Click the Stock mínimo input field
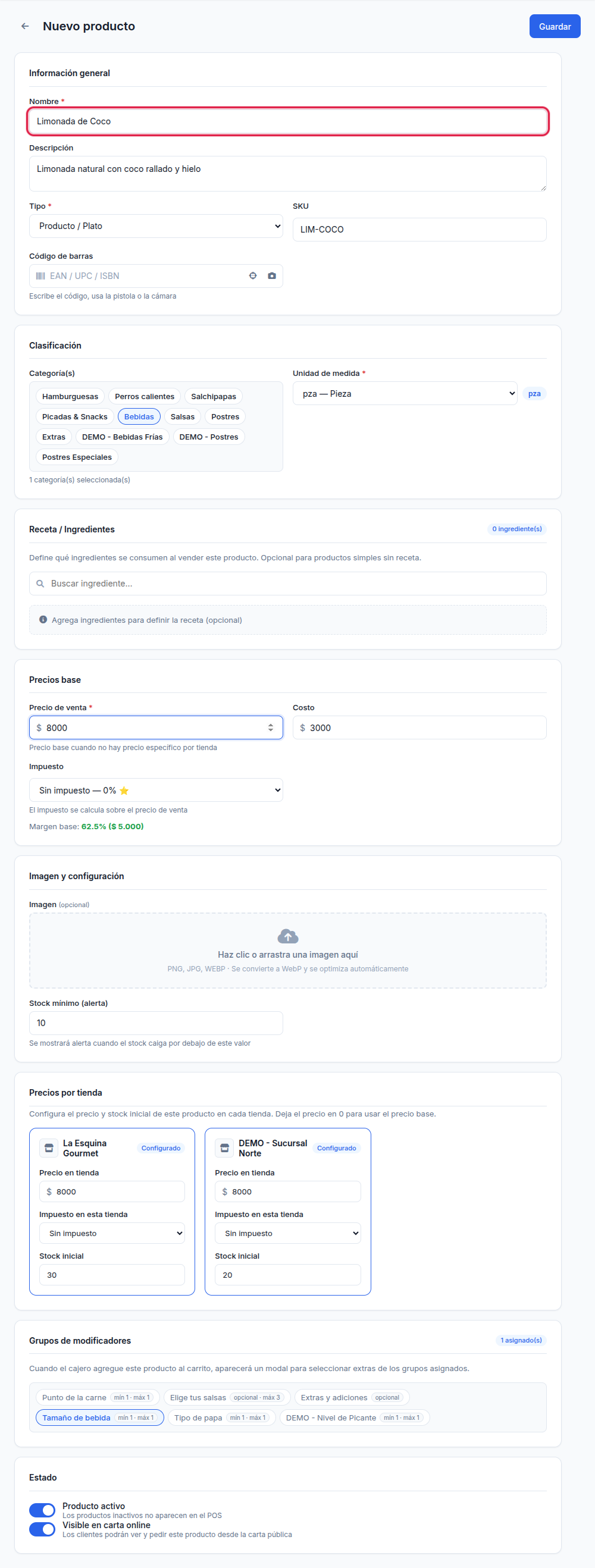Image resolution: width=595 pixels, height=1568 pixels. pos(156,1023)
